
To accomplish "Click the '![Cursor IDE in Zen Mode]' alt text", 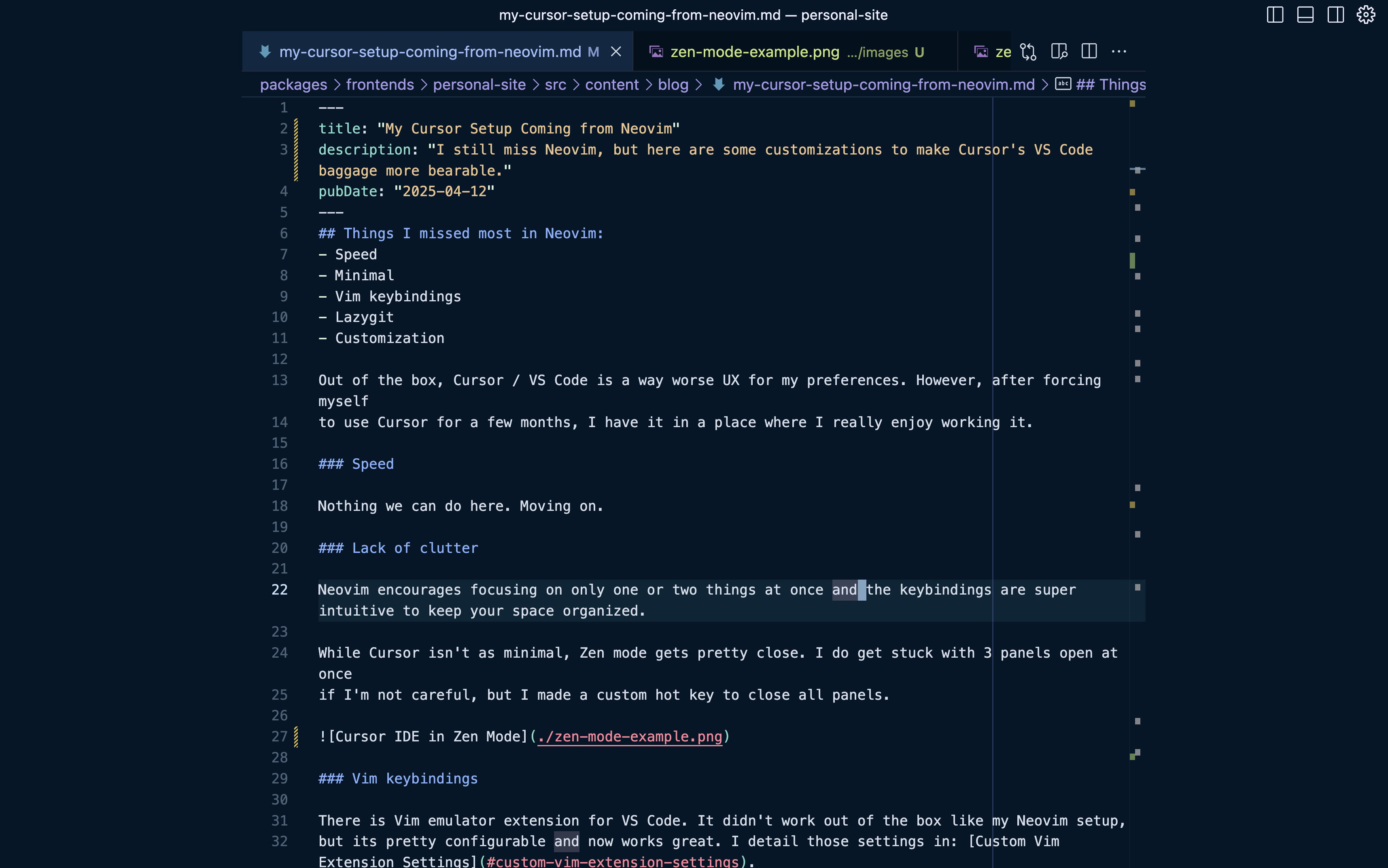I will (x=423, y=737).
